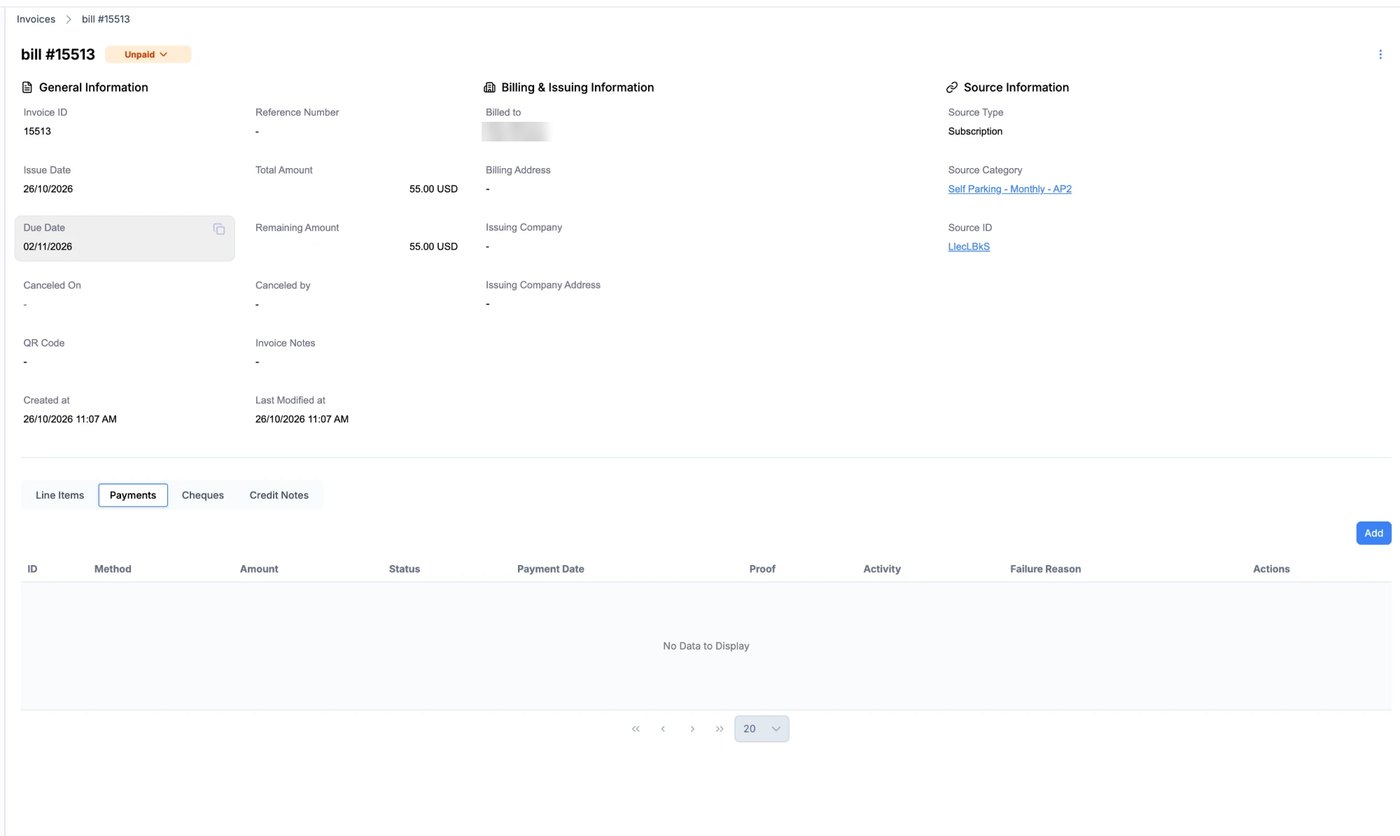The height and width of the screenshot is (836, 1400).
Task: Click the bill #15513 breadcrumb item
Action: [106, 19]
